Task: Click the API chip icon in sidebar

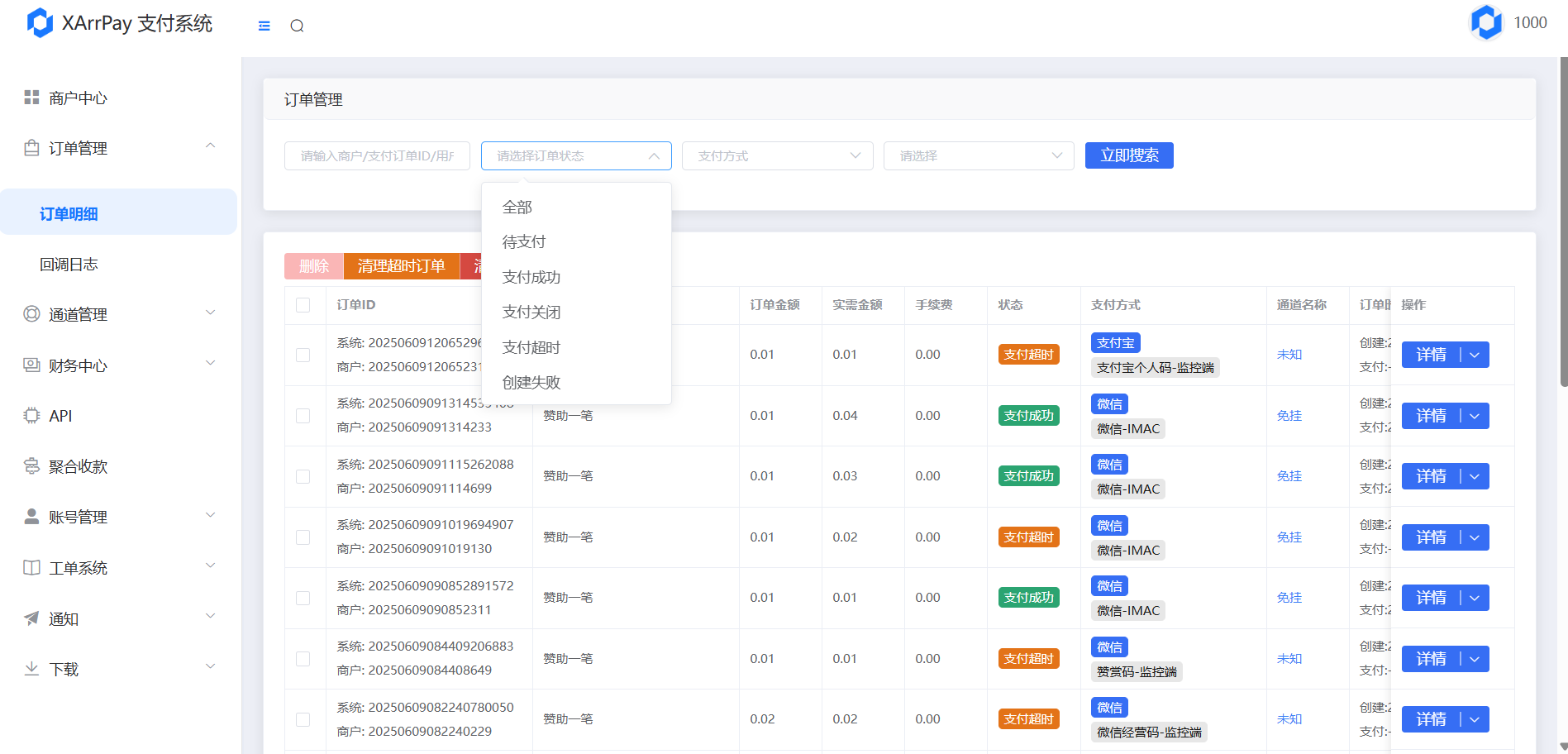Action: (31, 416)
